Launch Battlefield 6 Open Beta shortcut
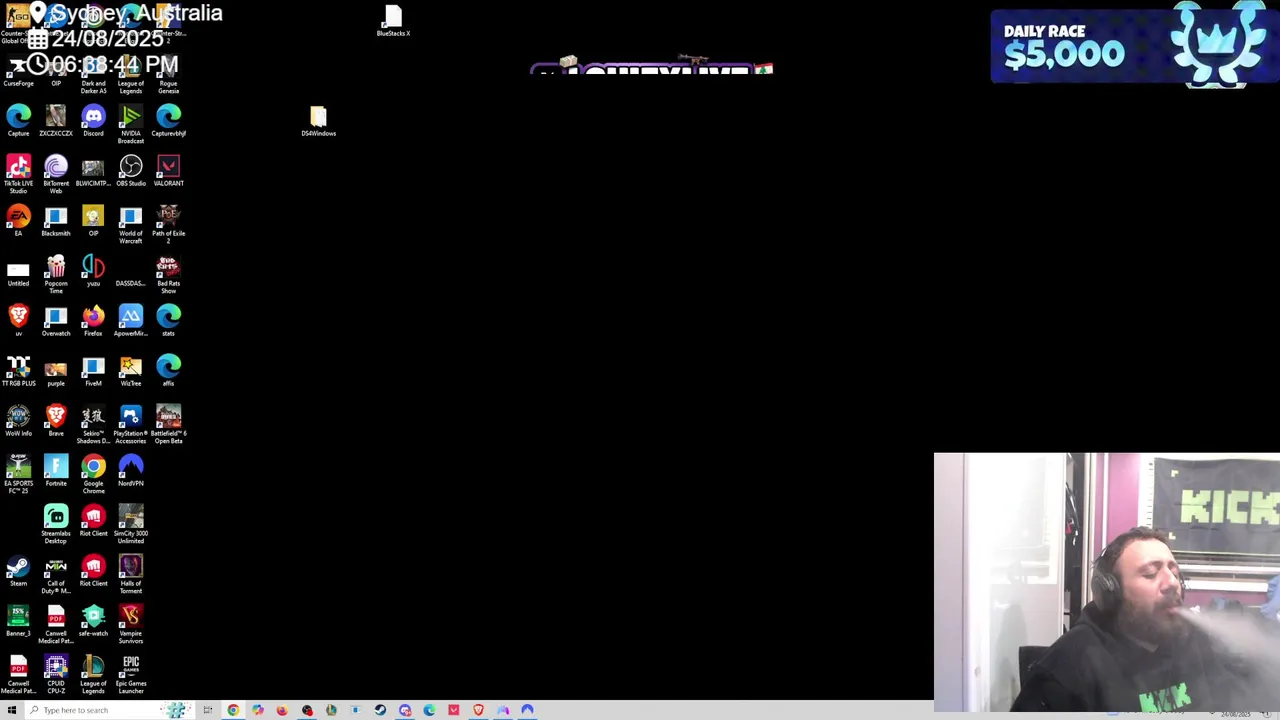Viewport: 1280px width, 720px height. 168,423
